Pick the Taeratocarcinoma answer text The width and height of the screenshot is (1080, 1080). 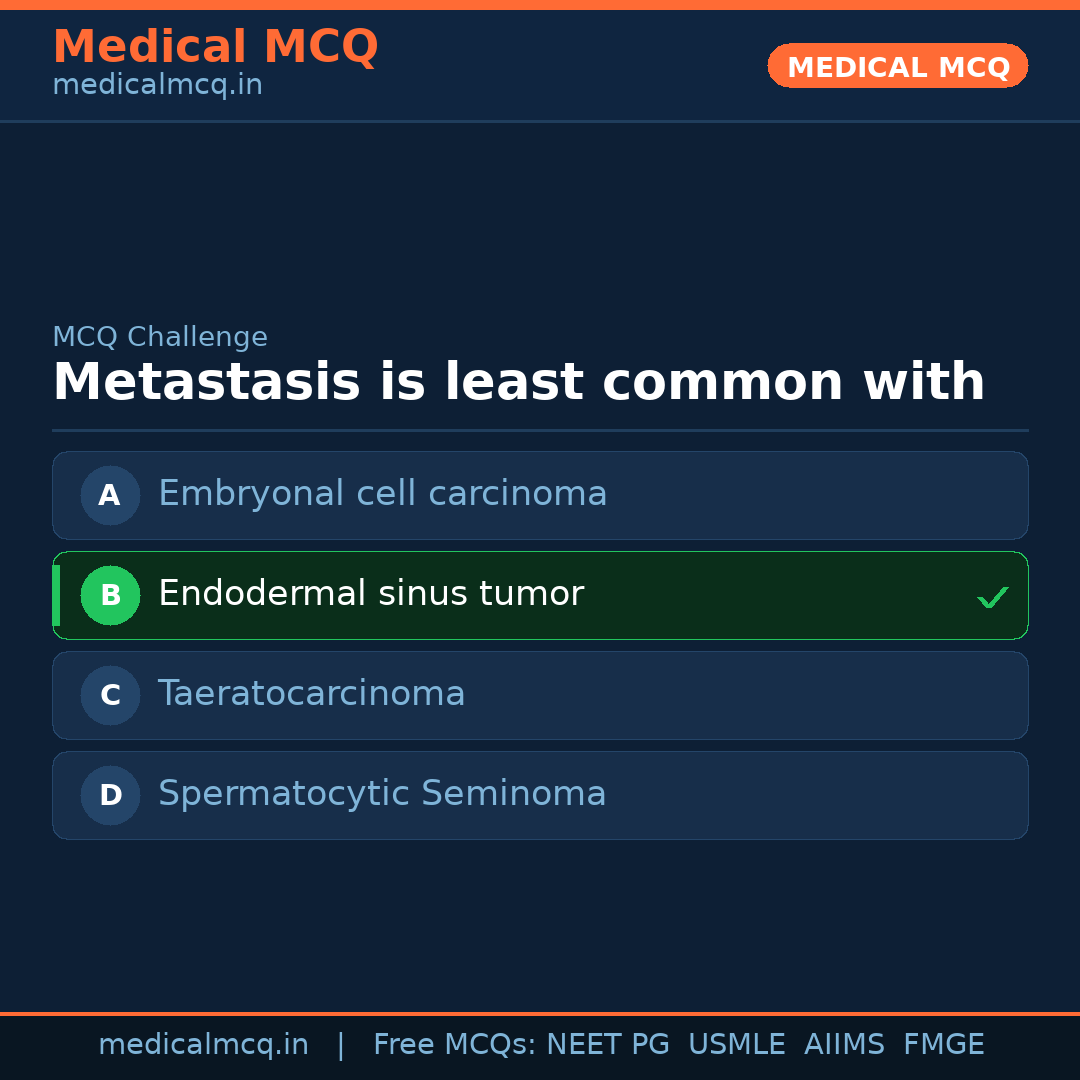(311, 694)
